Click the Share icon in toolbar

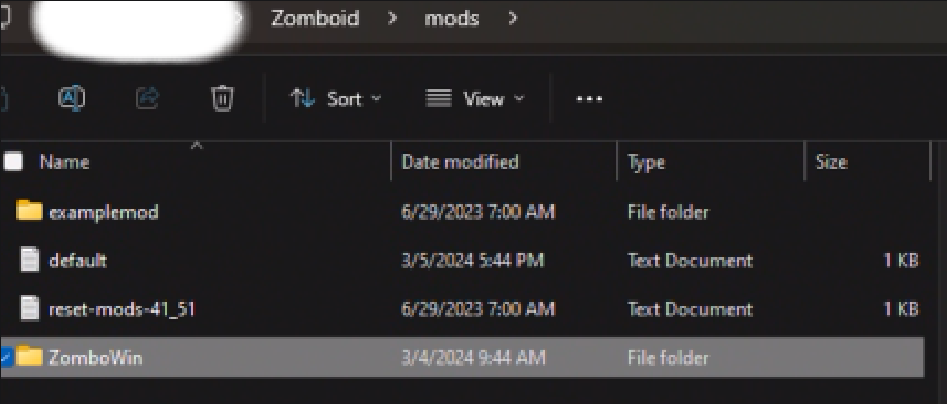pyautogui.click(x=147, y=98)
